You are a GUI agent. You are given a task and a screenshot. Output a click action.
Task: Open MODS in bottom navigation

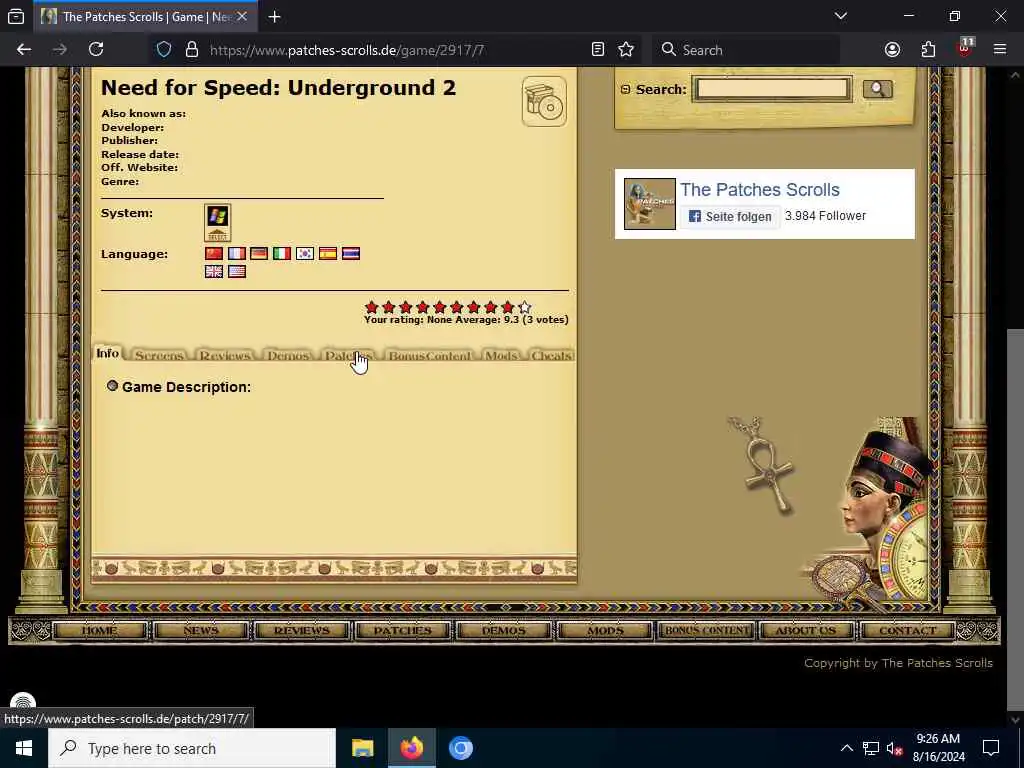pos(605,630)
